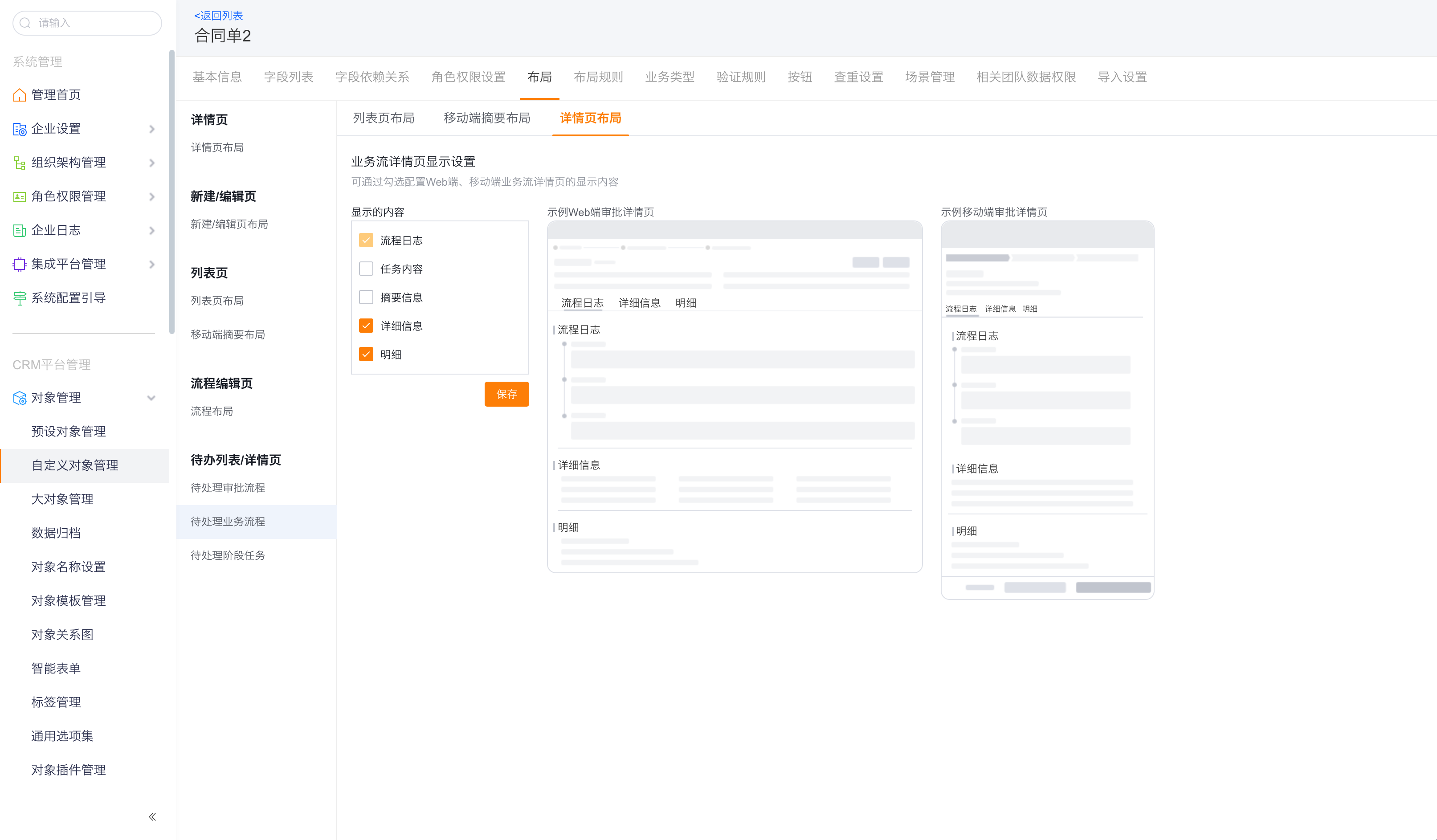Screen dimensions: 1437x840
Task: Open 对象插件管理 menu item
Action: coord(69,770)
